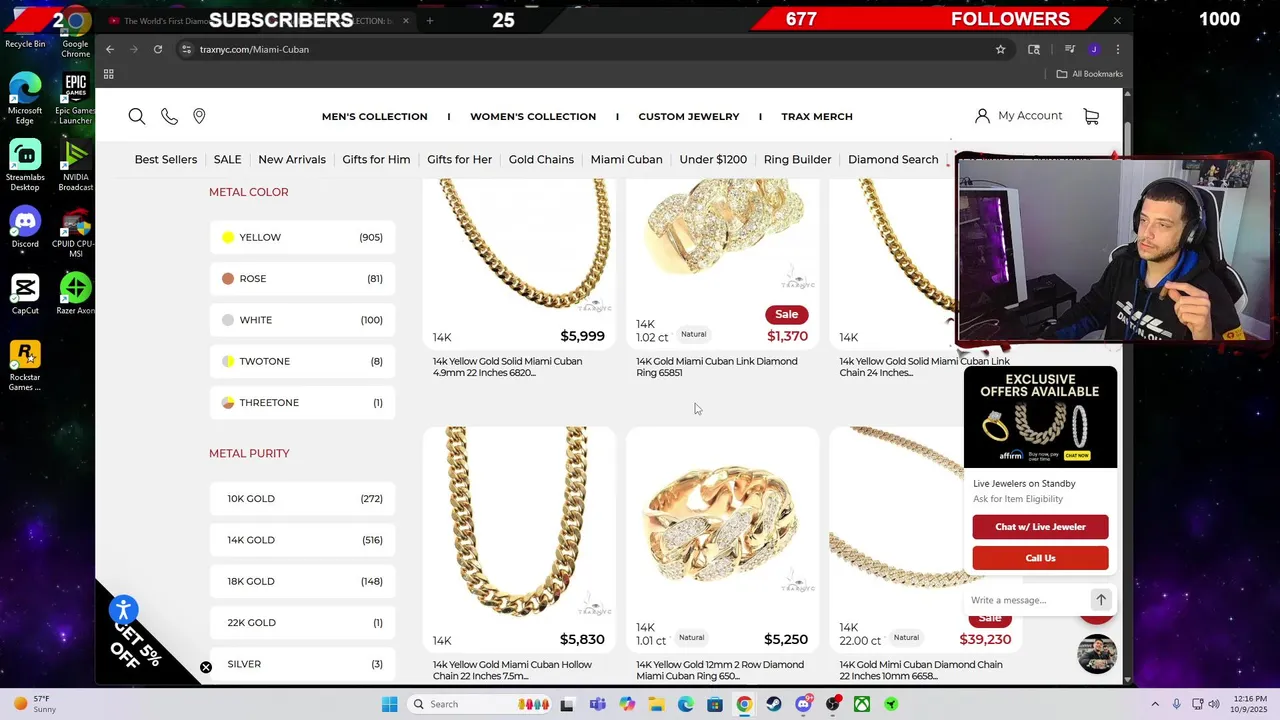Open Microsoft Store from the taskbar
This screenshot has width=1280, height=720.
click(x=715, y=704)
